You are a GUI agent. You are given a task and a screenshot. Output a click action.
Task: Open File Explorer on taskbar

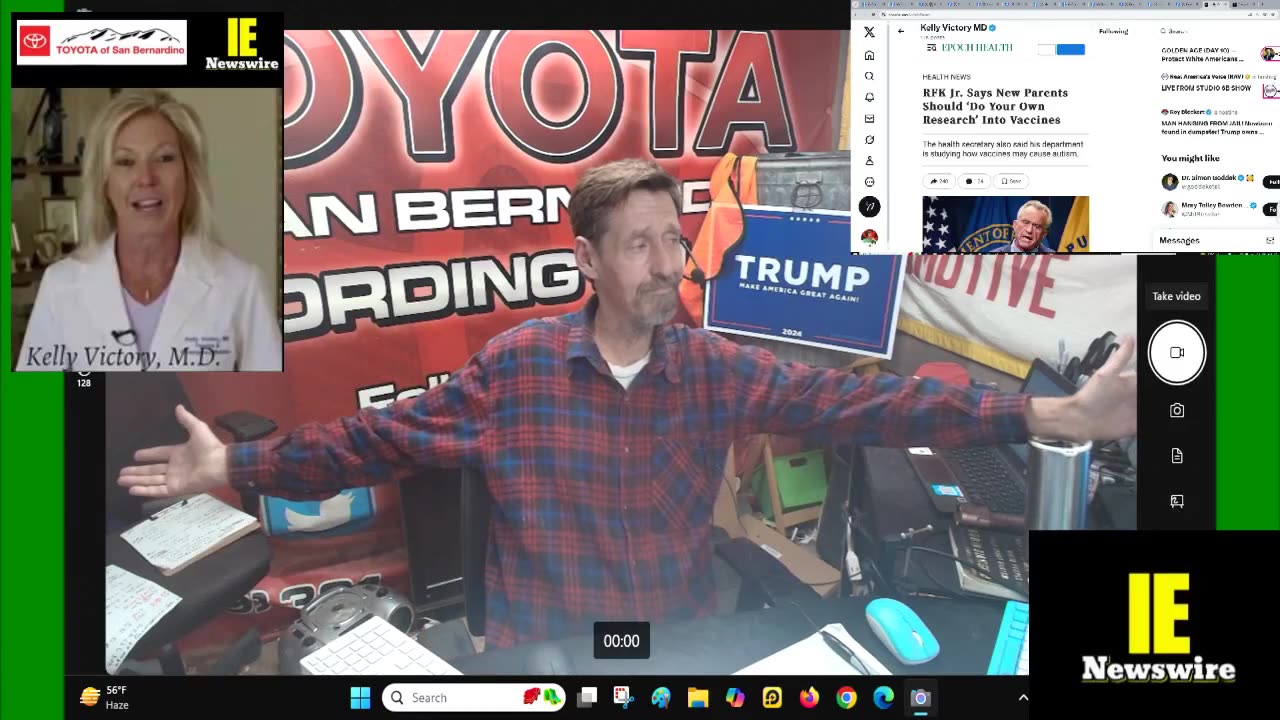pos(698,698)
